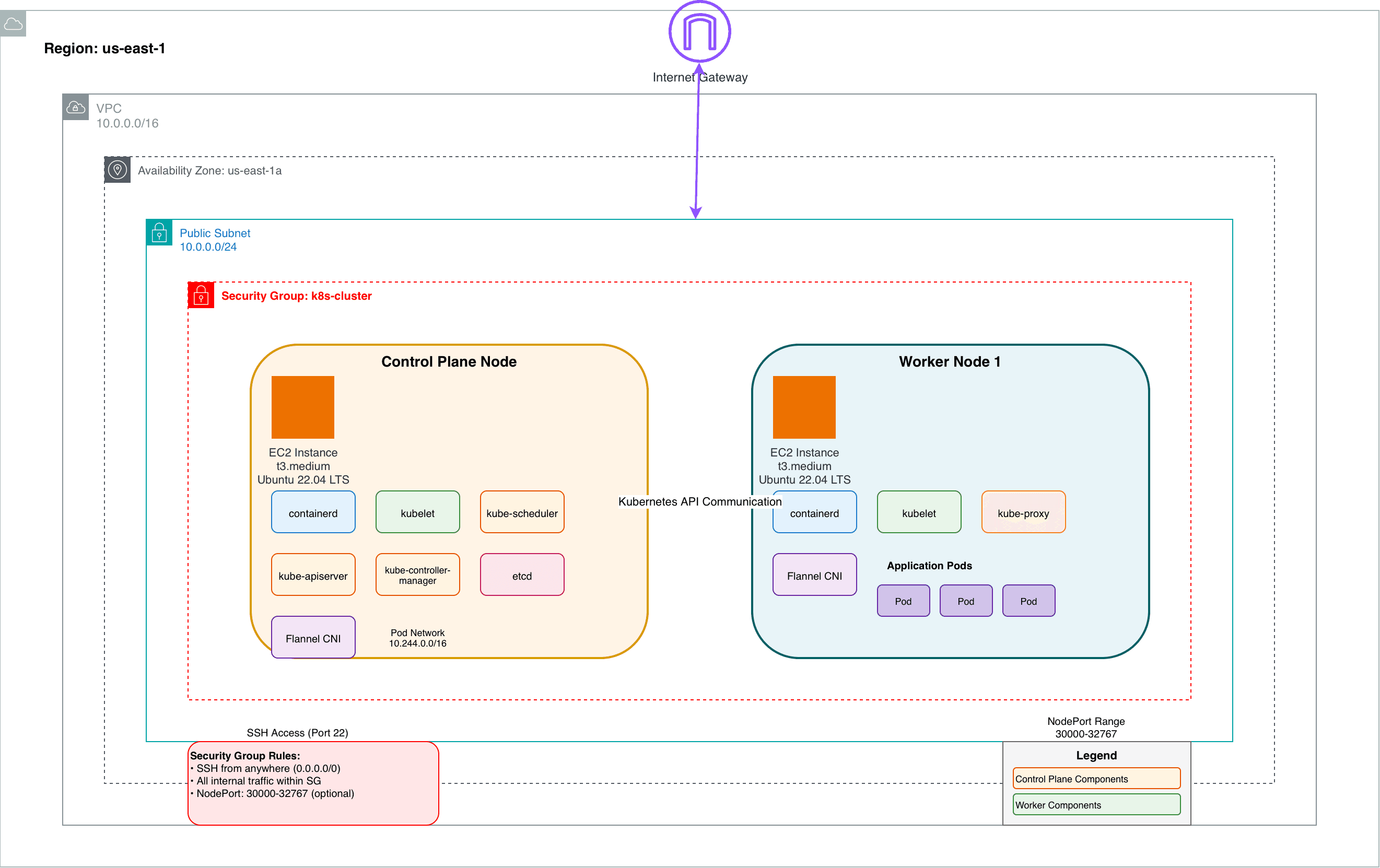Click the Control Plane EC2 instance icon
This screenshot has height=868, width=1380.
[x=302, y=407]
